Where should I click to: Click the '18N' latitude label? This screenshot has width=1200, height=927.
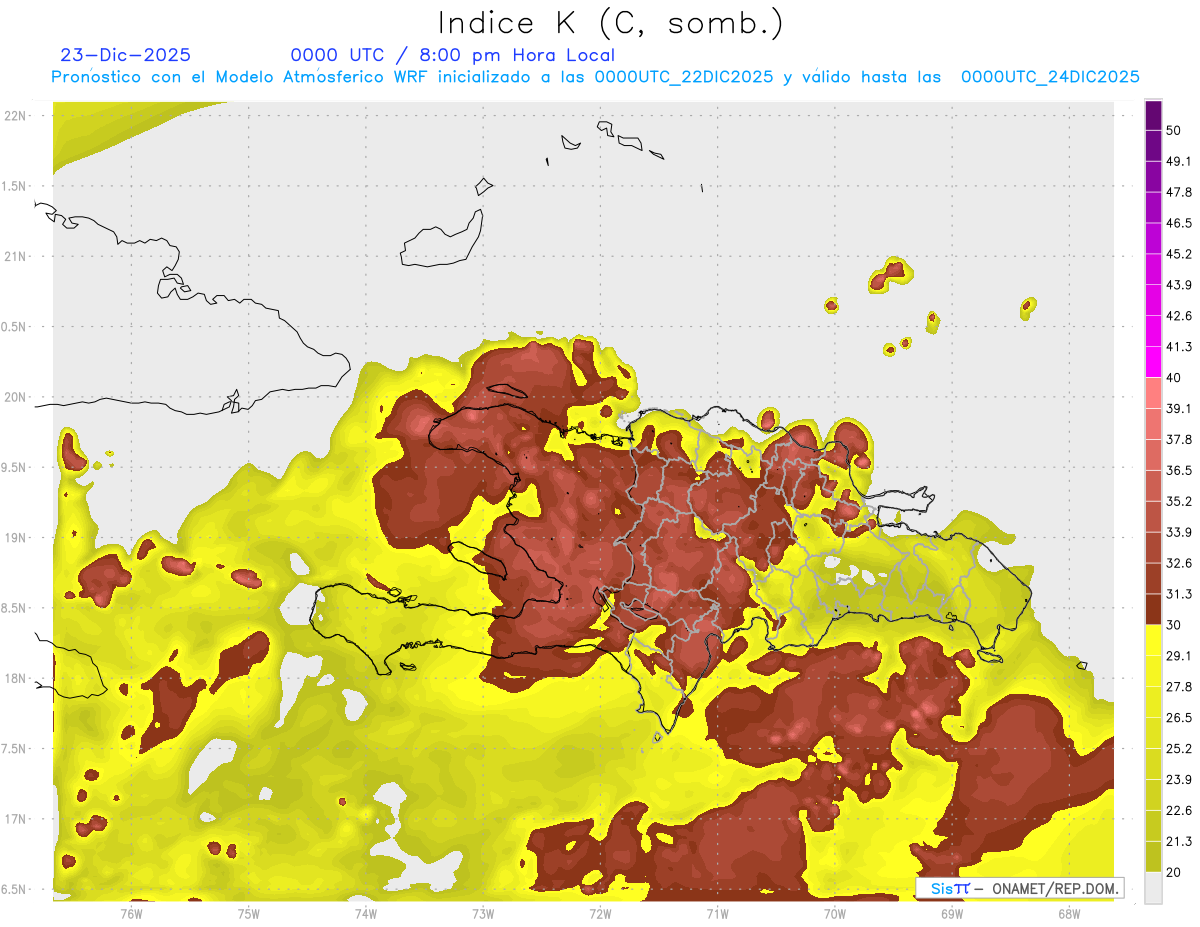17,678
